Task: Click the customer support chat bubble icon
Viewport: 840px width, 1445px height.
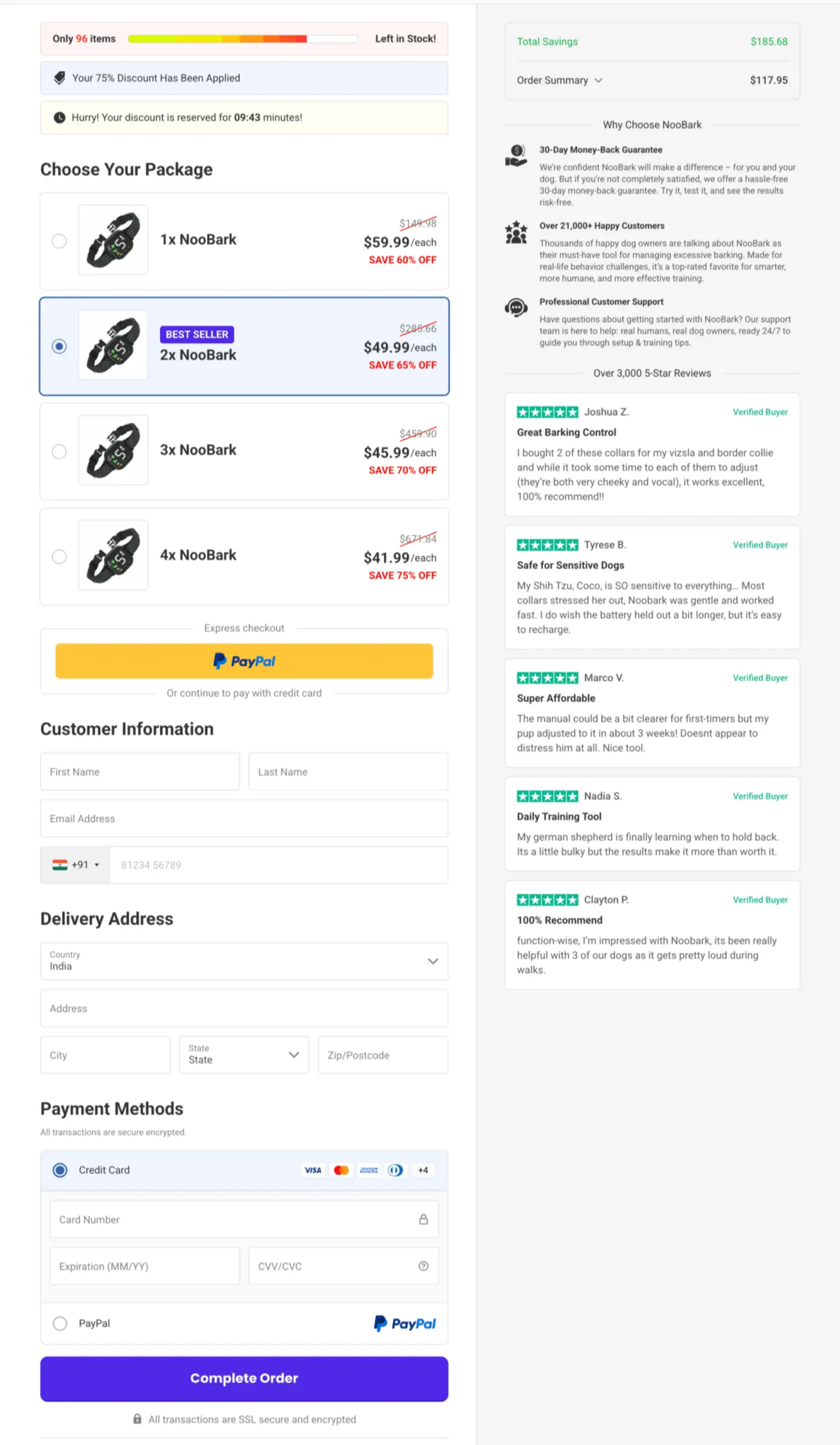Action: click(516, 309)
